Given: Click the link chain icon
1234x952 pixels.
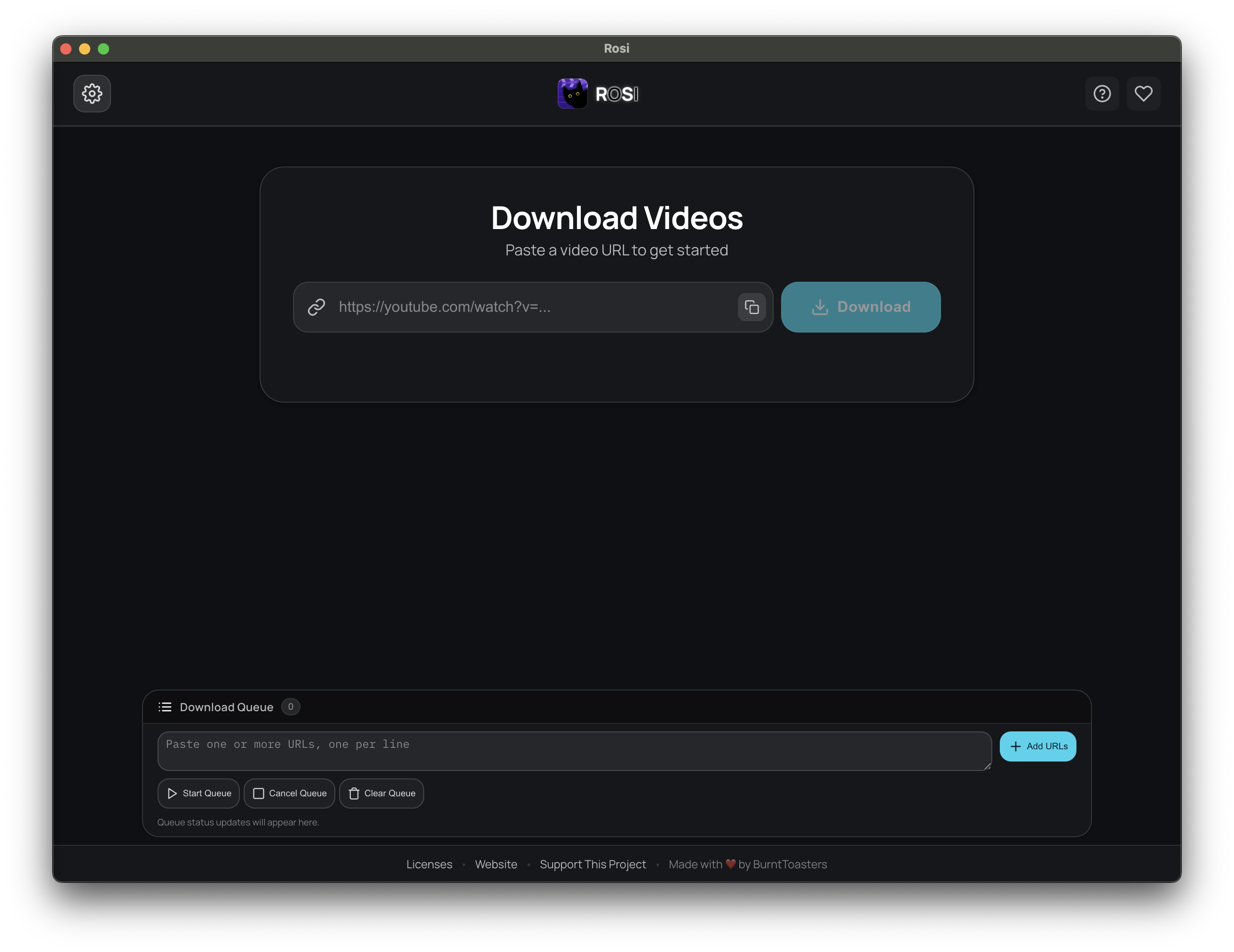Looking at the screenshot, I should tap(316, 307).
